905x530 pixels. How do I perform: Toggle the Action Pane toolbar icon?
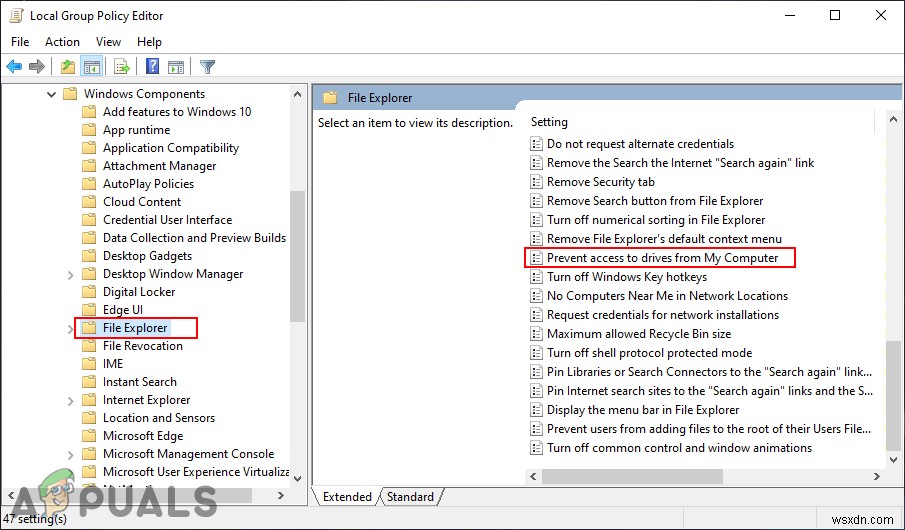click(176, 67)
